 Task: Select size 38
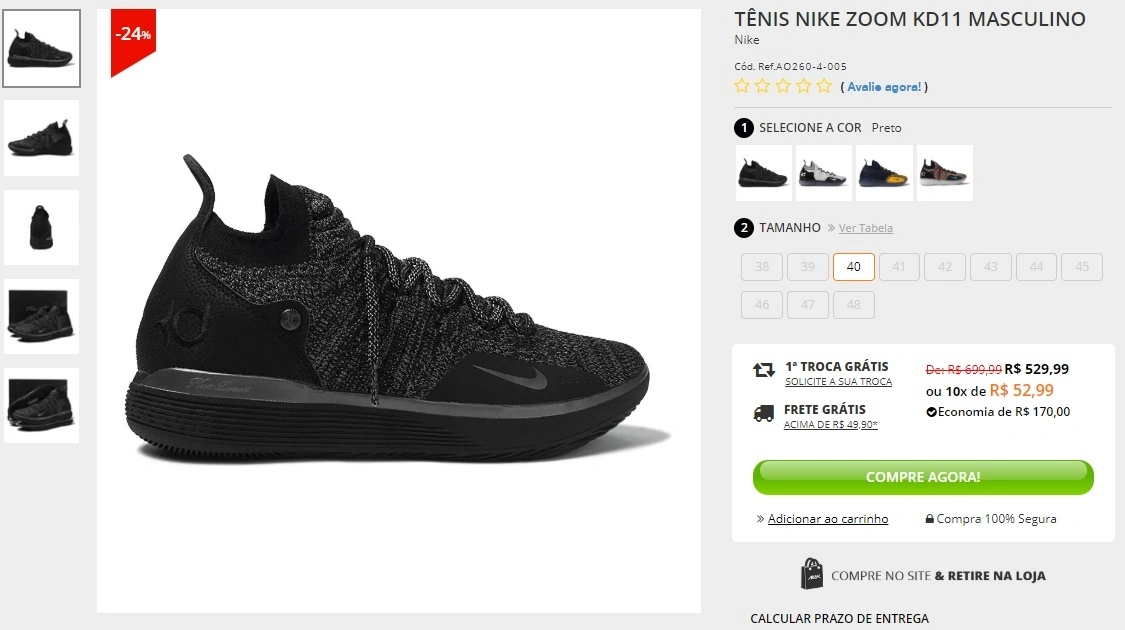[761, 267]
